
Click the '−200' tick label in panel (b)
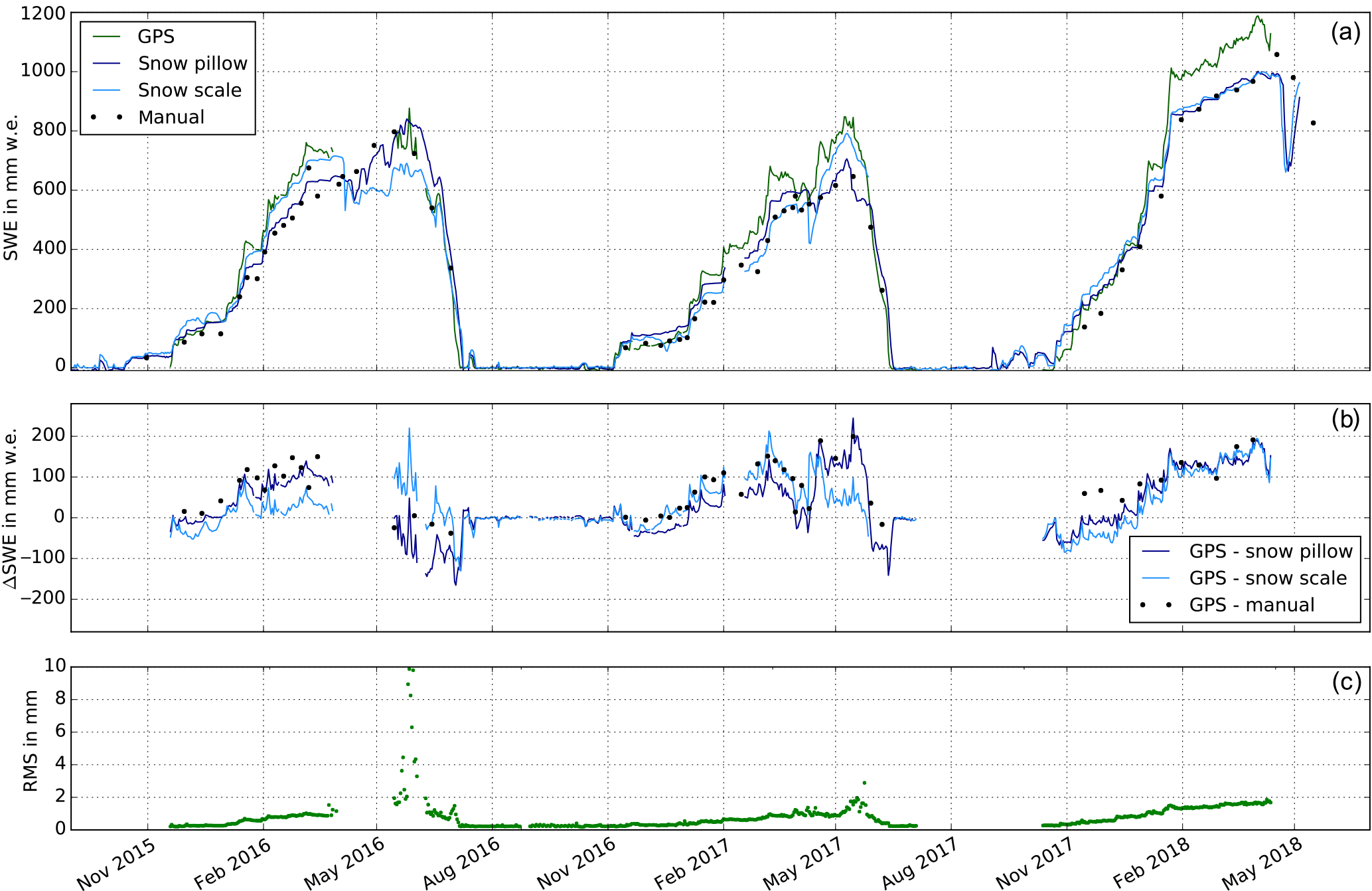pyautogui.click(x=42, y=598)
